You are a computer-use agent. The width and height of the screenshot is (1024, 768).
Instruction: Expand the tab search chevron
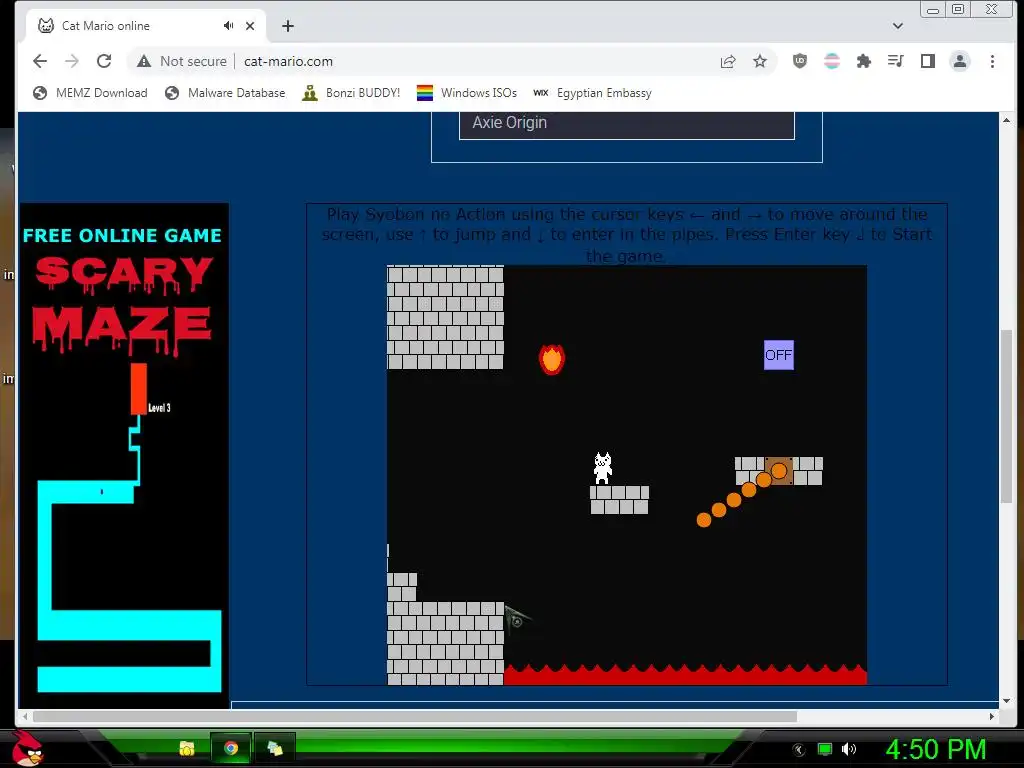click(x=898, y=26)
